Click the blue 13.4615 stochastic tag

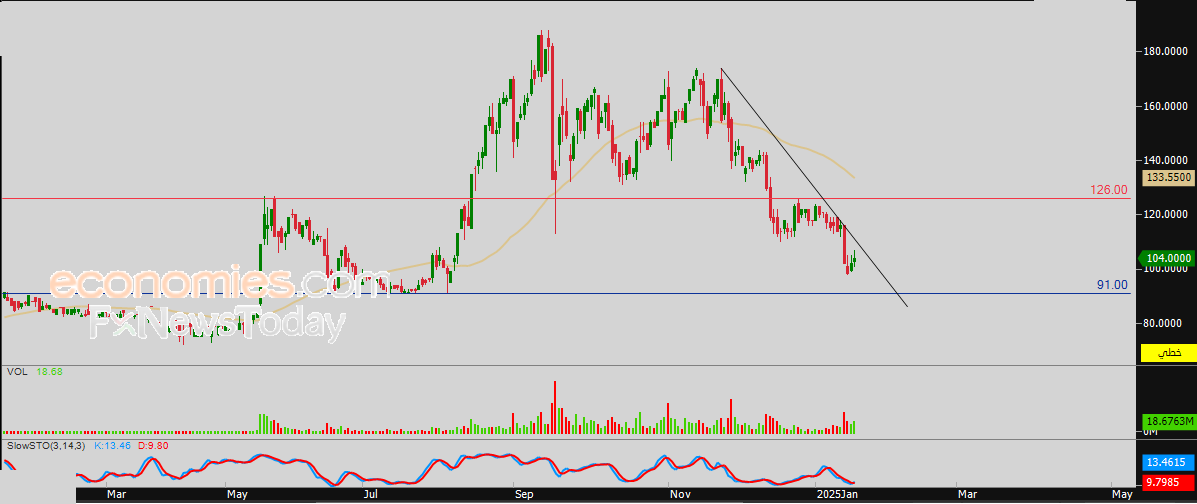click(x=1167, y=462)
